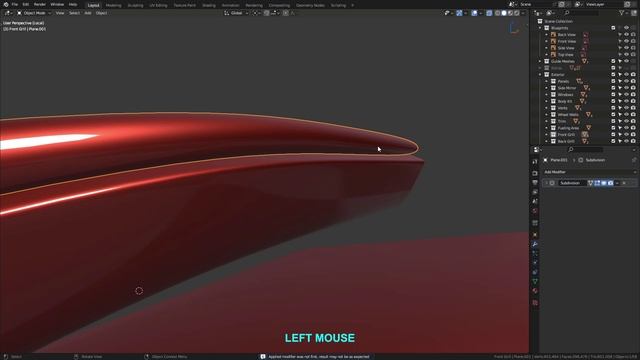The image size is (640, 360).
Task: Select the Side Mirror collection
Action: [x=567, y=88]
